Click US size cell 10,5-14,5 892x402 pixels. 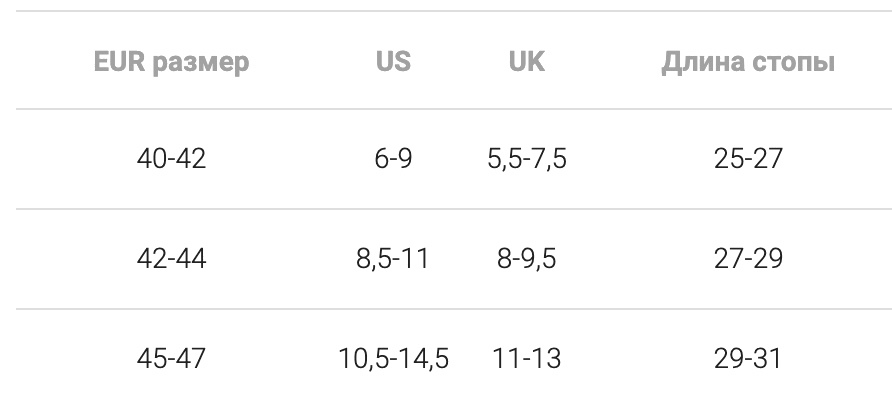pos(393,358)
